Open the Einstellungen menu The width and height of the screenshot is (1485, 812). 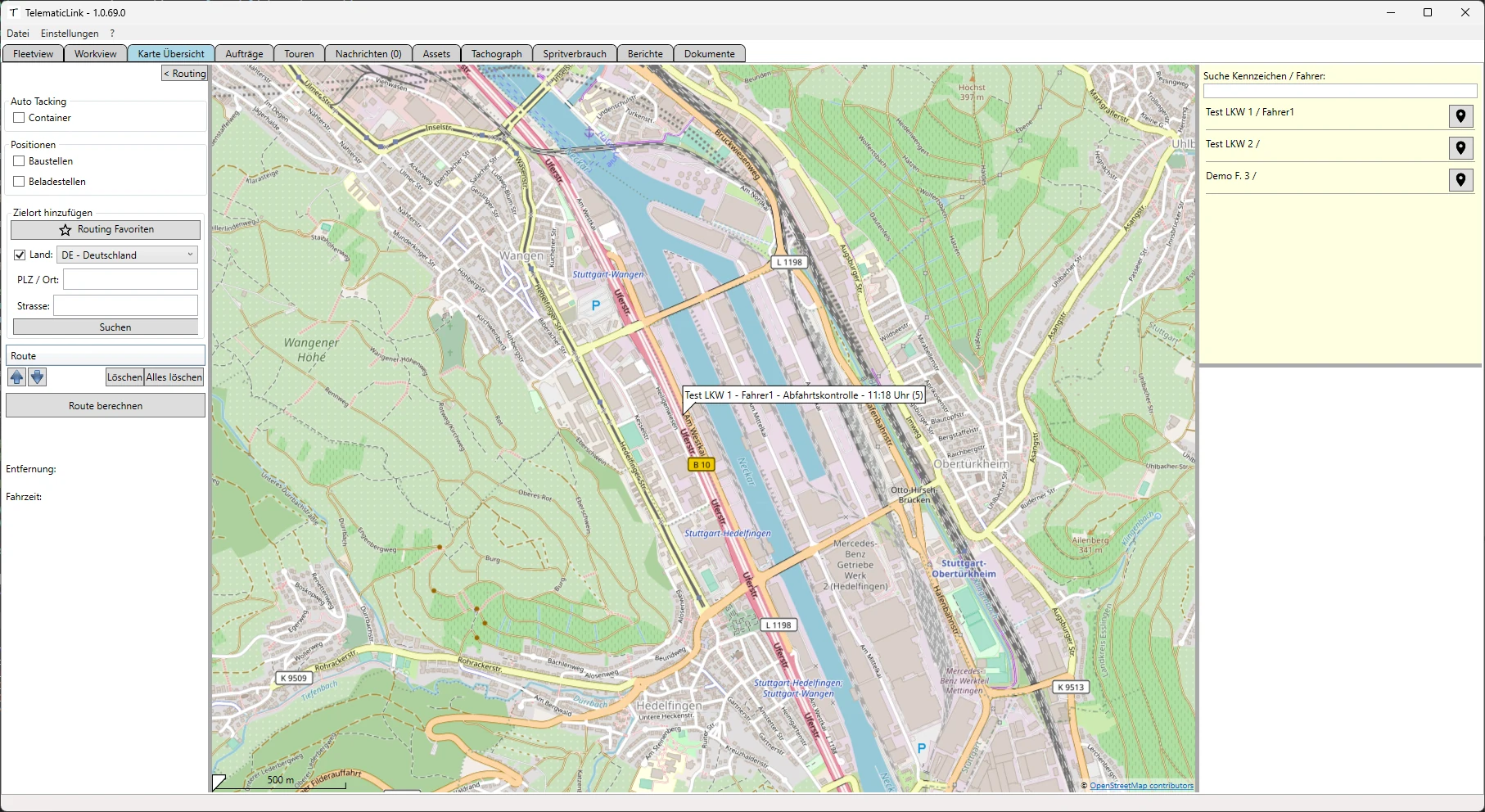pos(70,34)
